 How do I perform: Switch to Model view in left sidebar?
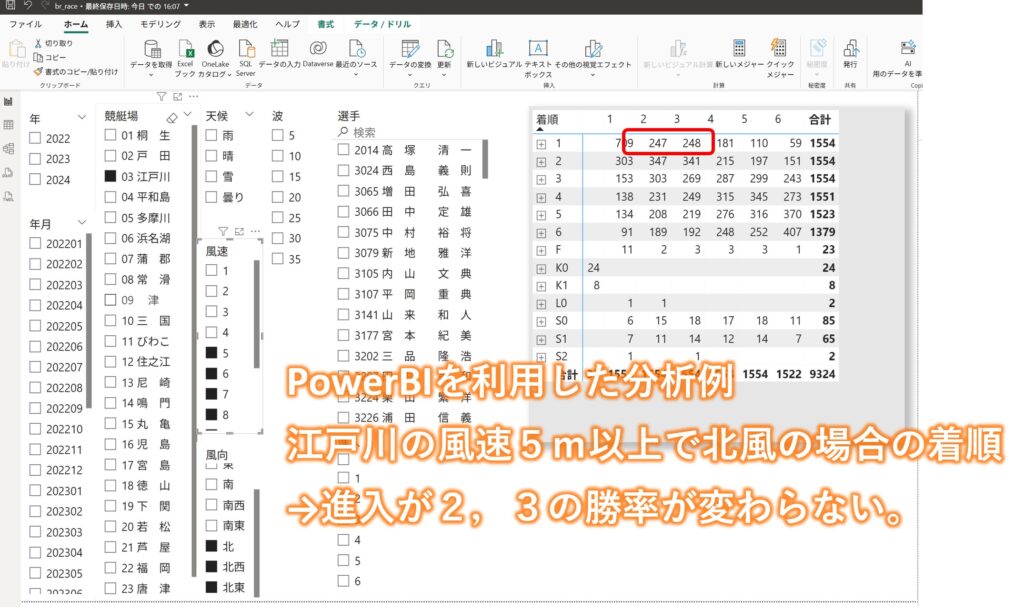(x=8, y=148)
